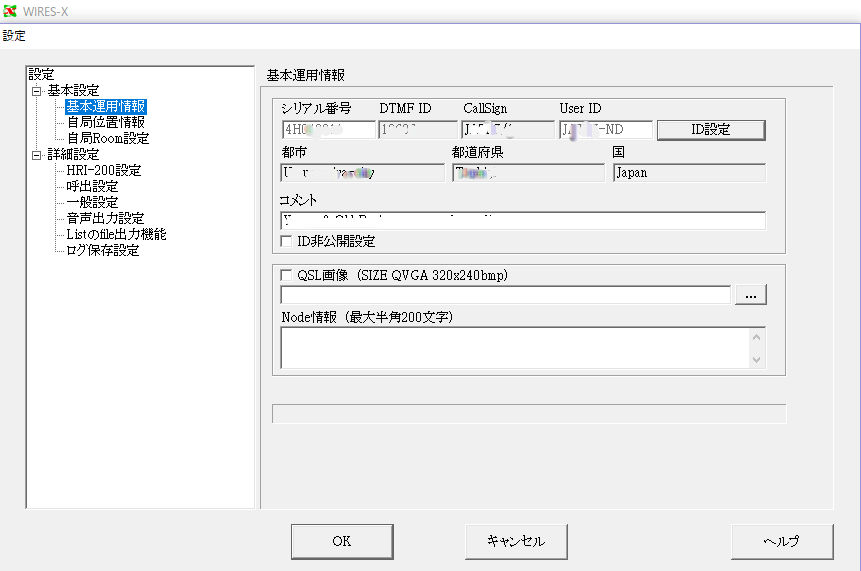The width and height of the screenshot is (861, 571).
Task: Select 一般設定 tree item
Action: coord(92,203)
